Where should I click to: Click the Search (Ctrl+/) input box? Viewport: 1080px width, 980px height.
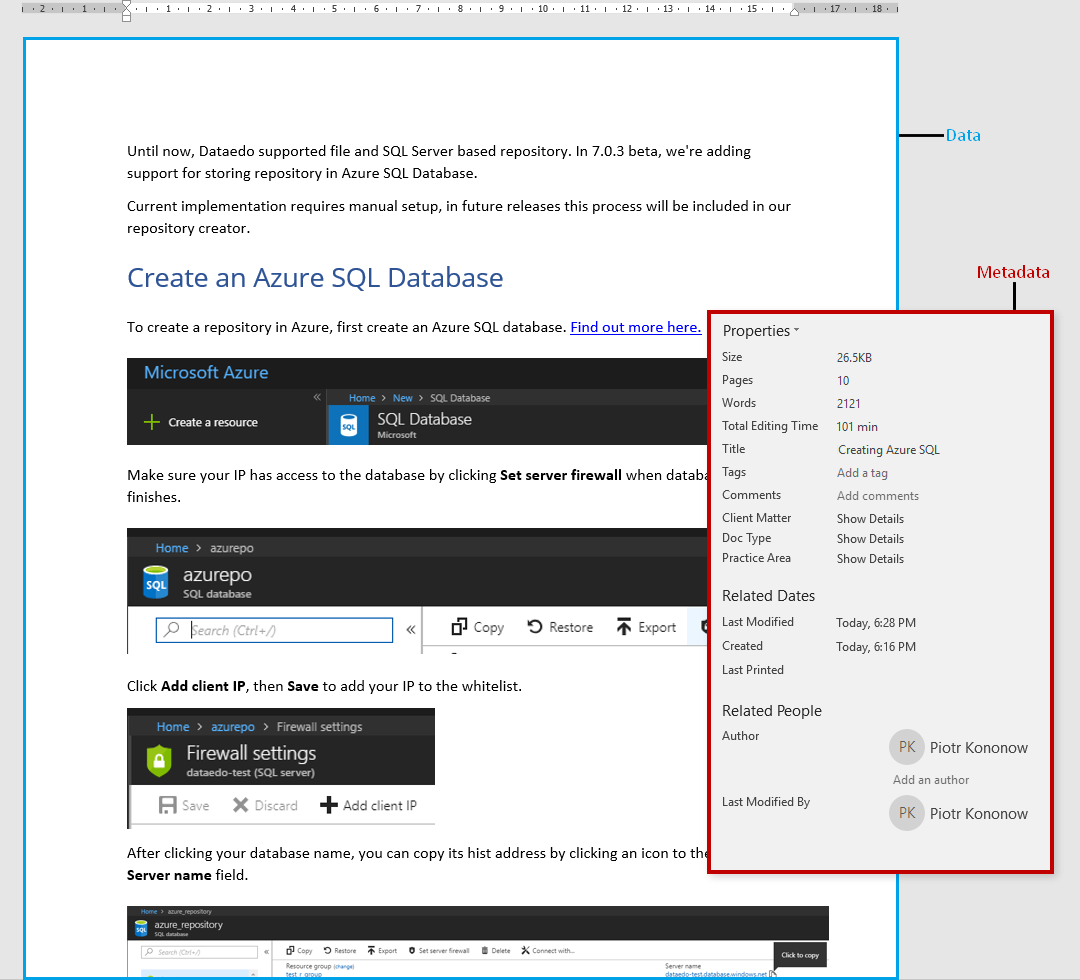(275, 630)
